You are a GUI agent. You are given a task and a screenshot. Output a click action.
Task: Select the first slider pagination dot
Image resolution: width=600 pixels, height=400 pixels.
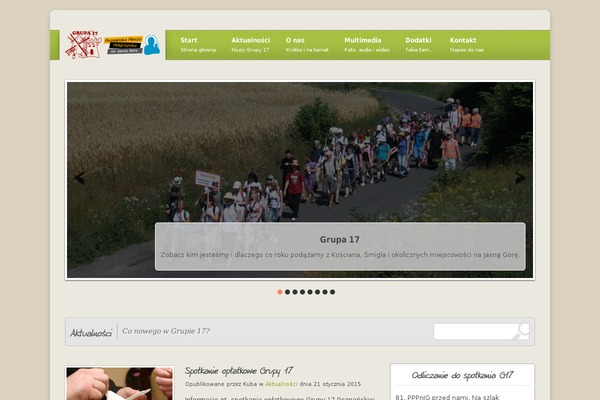[x=280, y=292]
